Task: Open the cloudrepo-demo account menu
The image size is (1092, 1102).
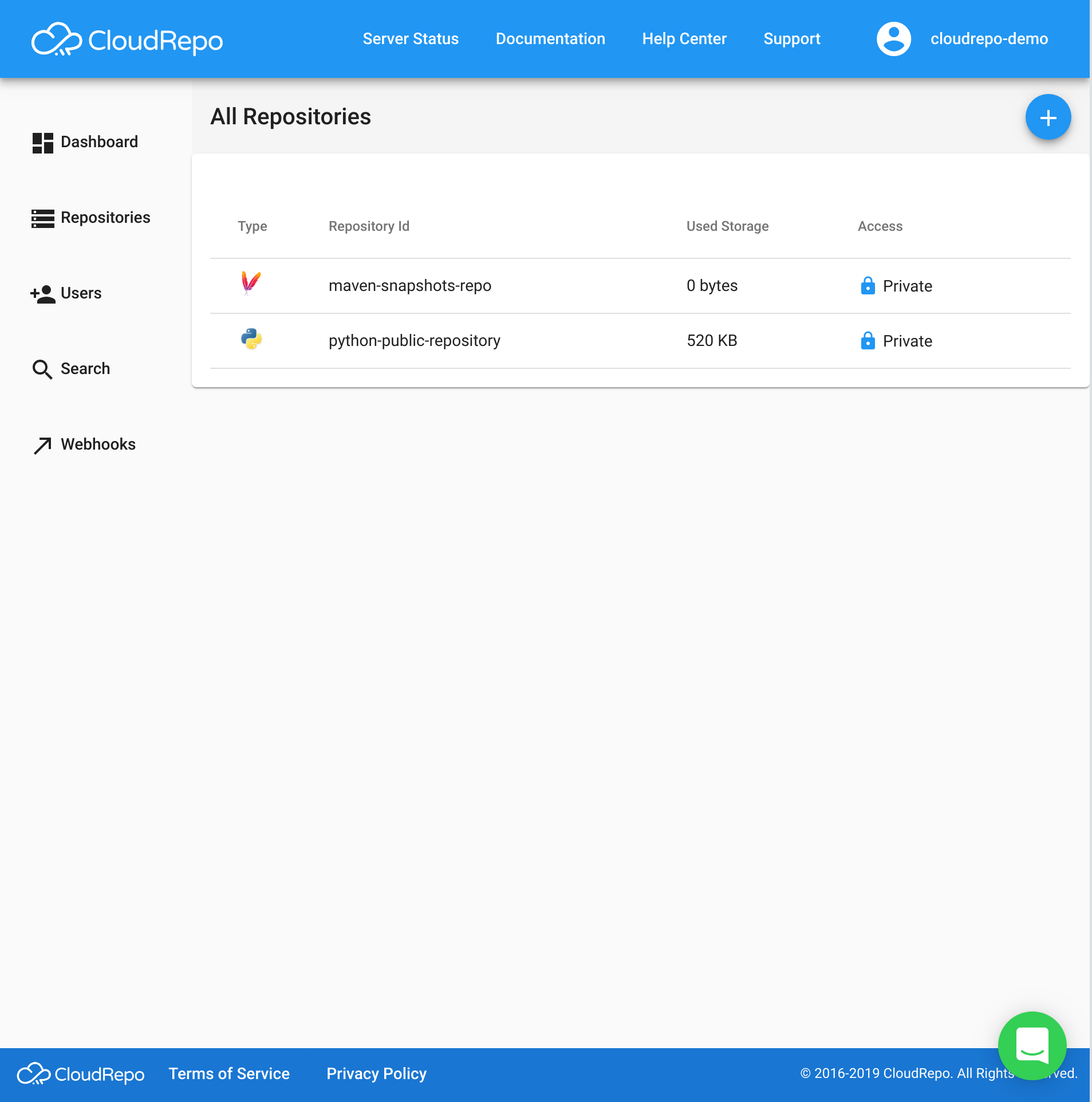Action: tap(989, 39)
